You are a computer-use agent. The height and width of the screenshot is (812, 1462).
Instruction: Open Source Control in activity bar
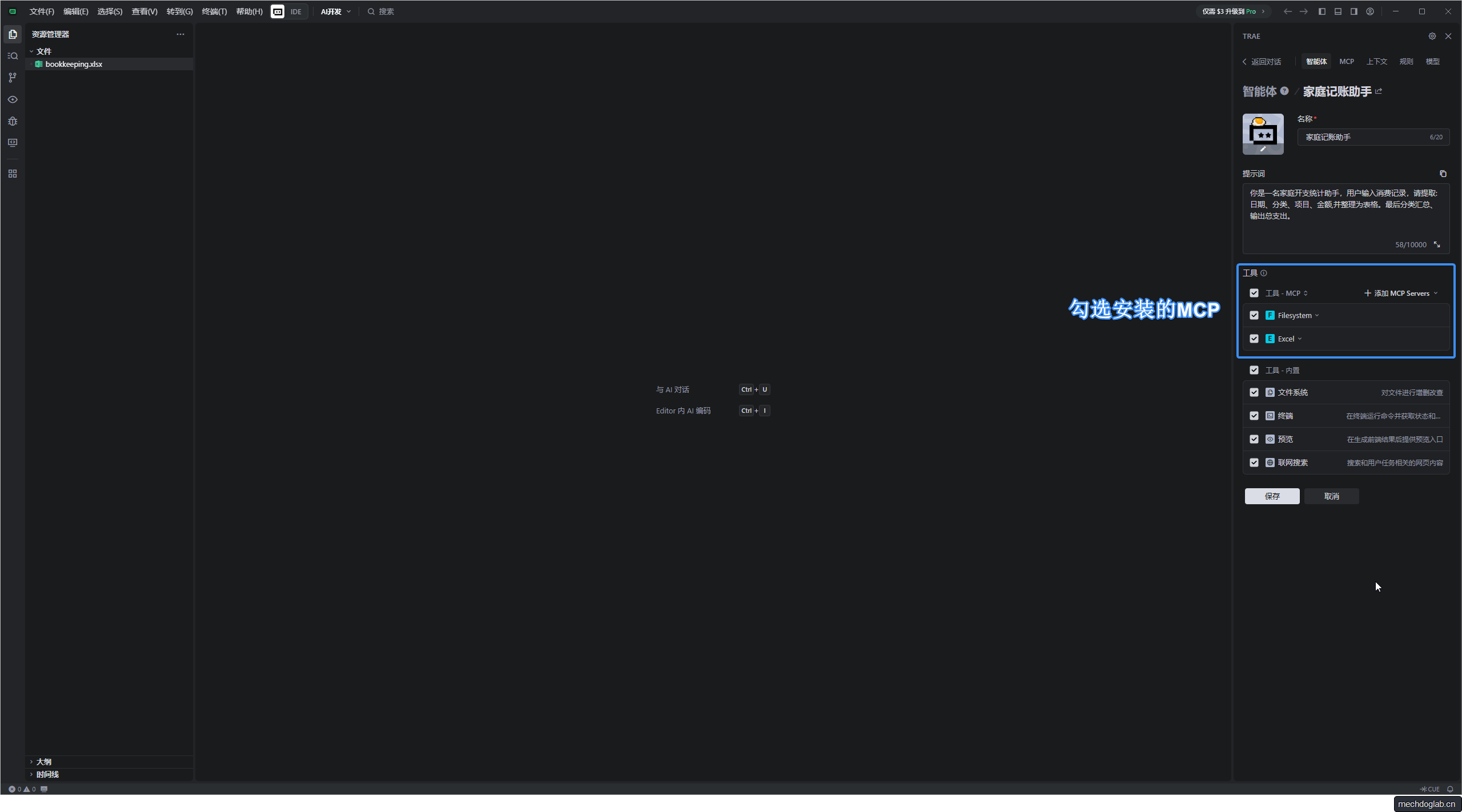pyautogui.click(x=13, y=78)
